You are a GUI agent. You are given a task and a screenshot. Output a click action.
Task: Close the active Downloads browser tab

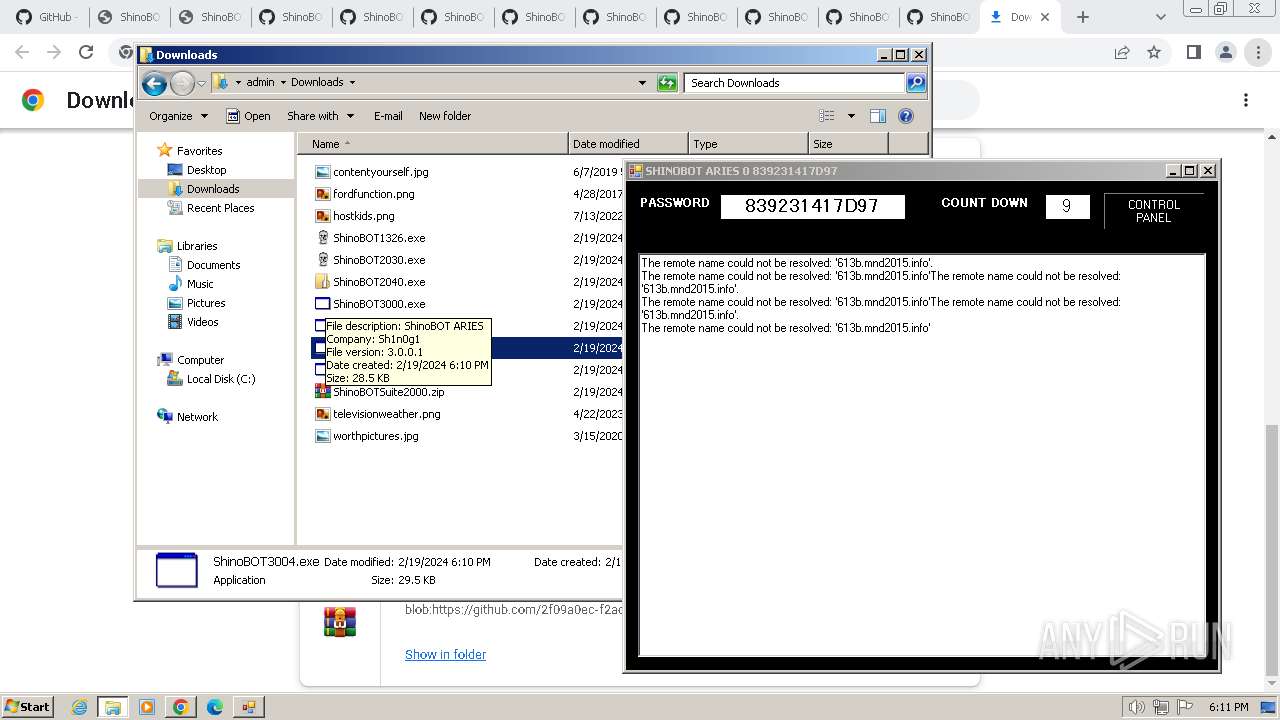click(1045, 17)
